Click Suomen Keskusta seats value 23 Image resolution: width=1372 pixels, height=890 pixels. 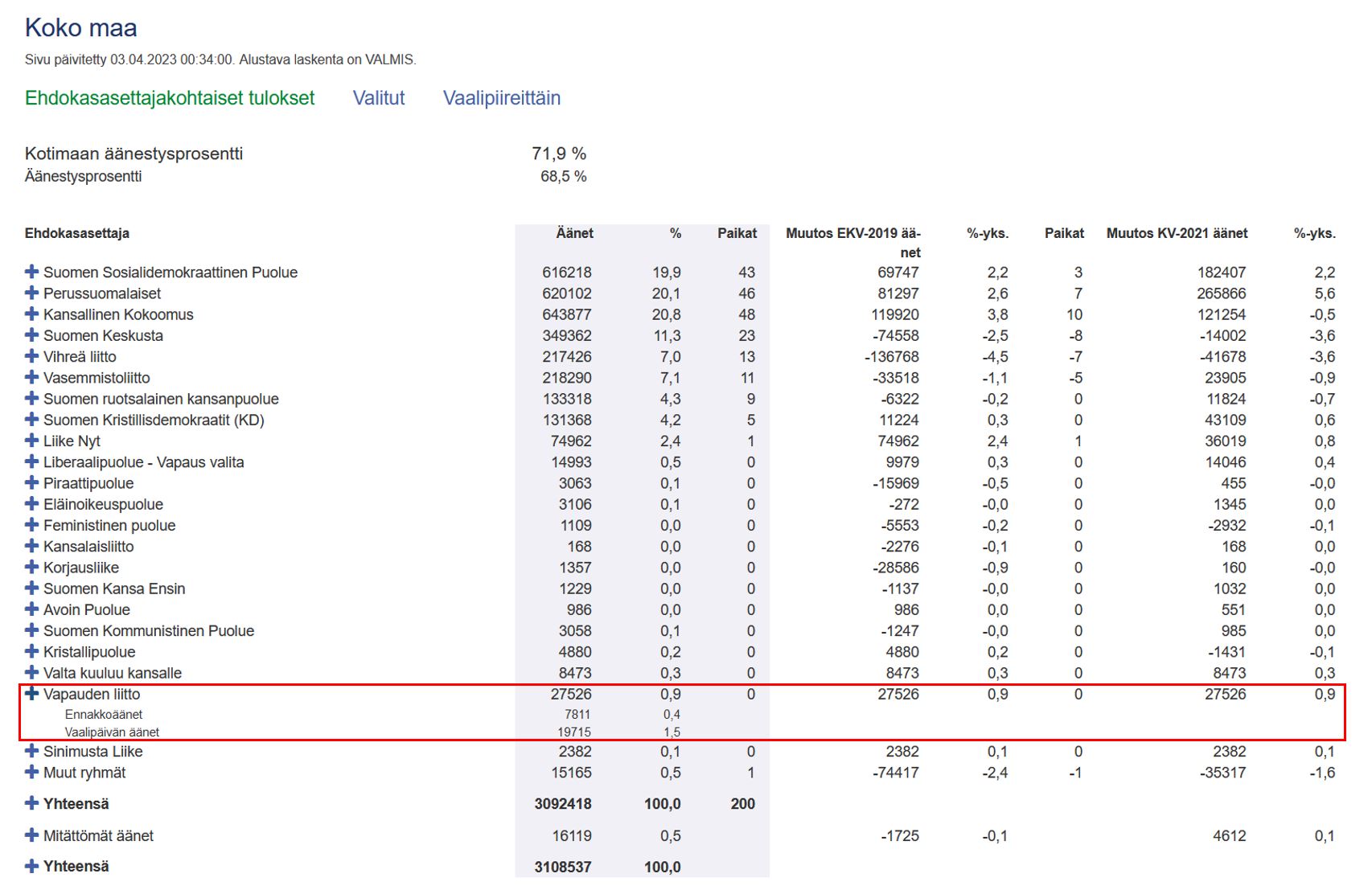(x=747, y=335)
